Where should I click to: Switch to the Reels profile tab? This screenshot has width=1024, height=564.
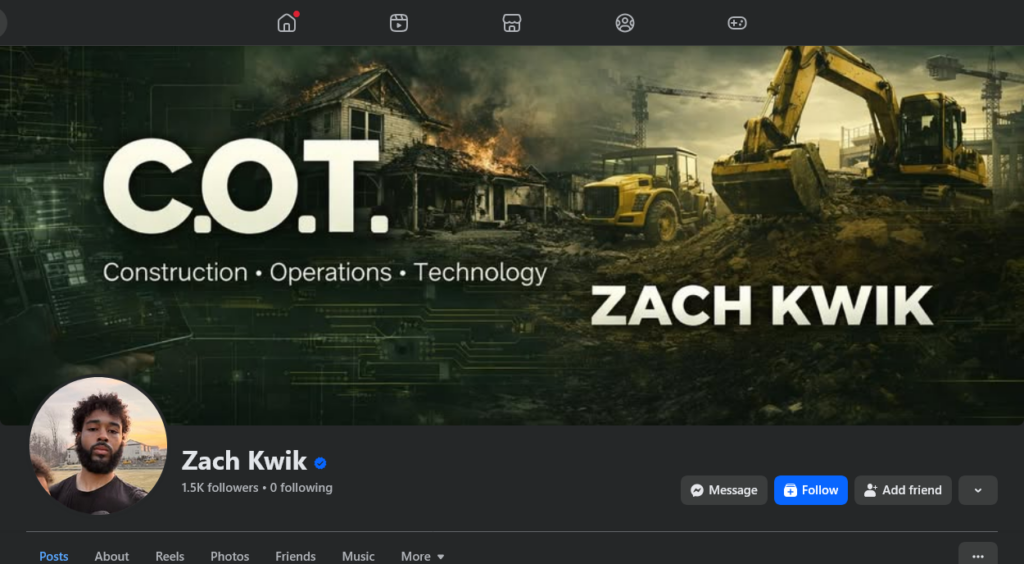pos(170,556)
